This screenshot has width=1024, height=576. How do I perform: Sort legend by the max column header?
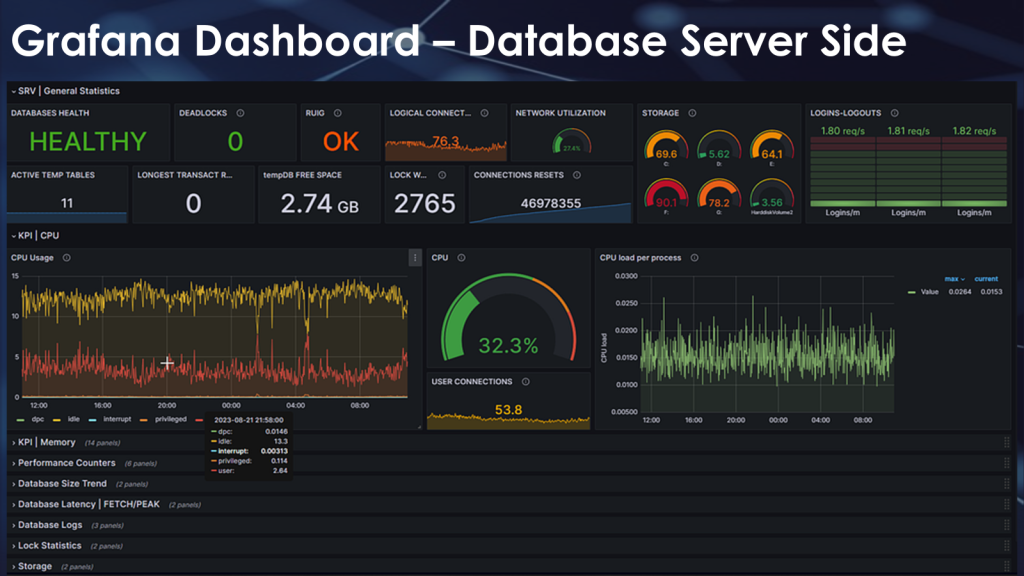(954, 279)
